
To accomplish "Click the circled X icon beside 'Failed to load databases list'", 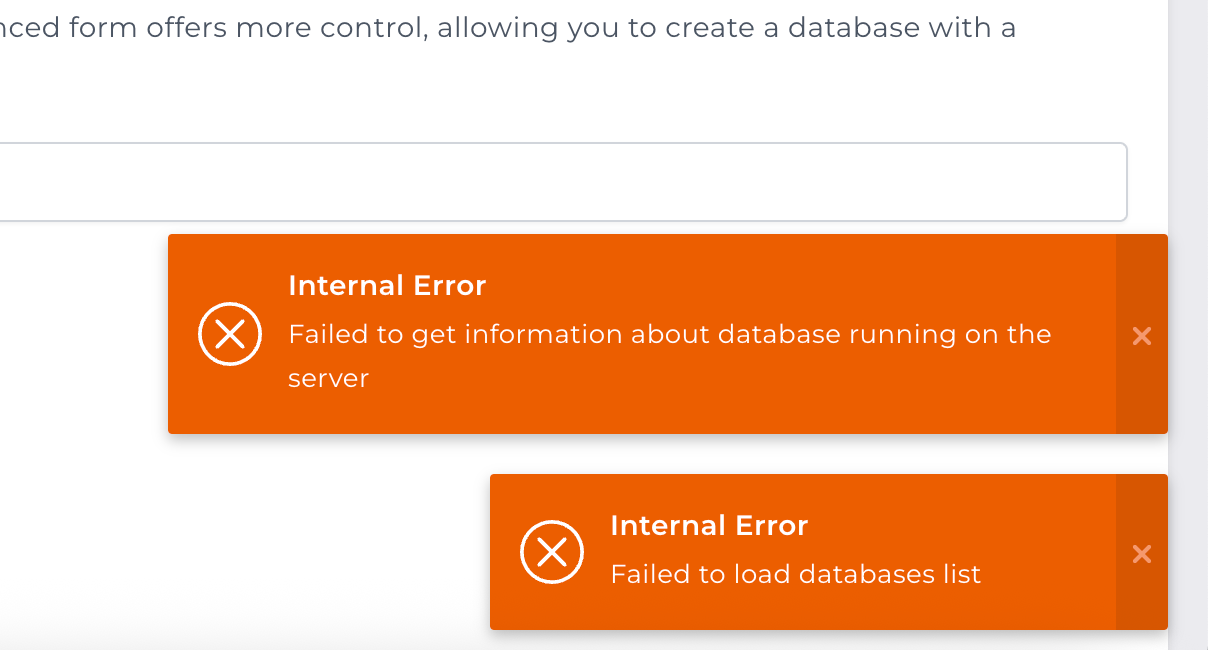I will point(552,552).
